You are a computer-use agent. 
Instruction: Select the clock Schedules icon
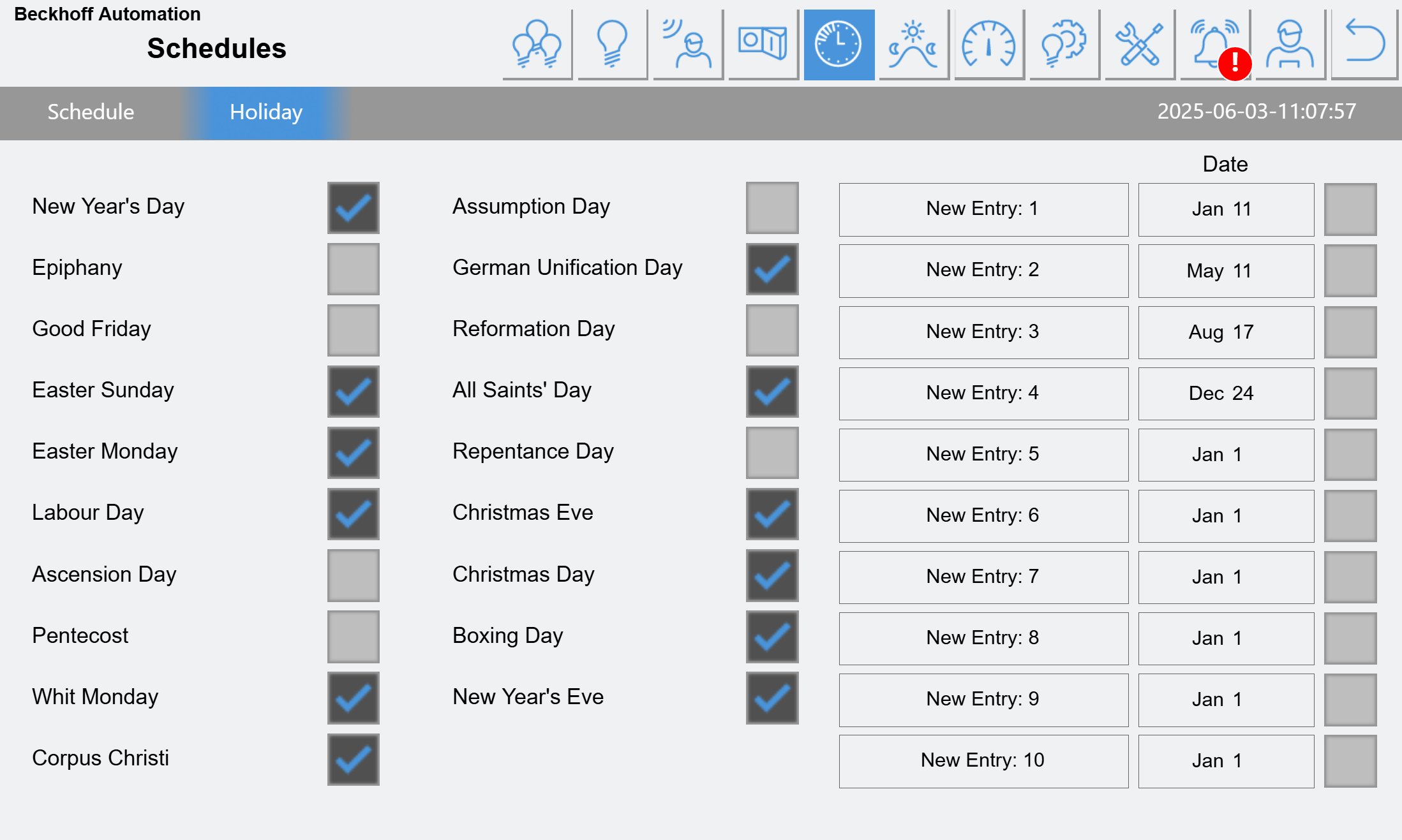pos(839,45)
